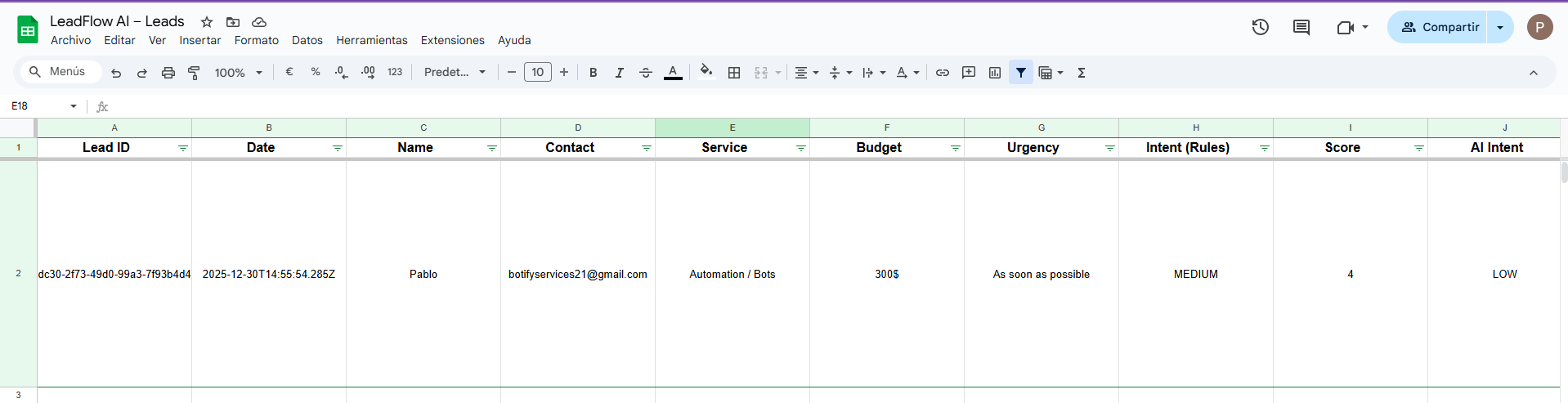Insert a link

(943, 73)
